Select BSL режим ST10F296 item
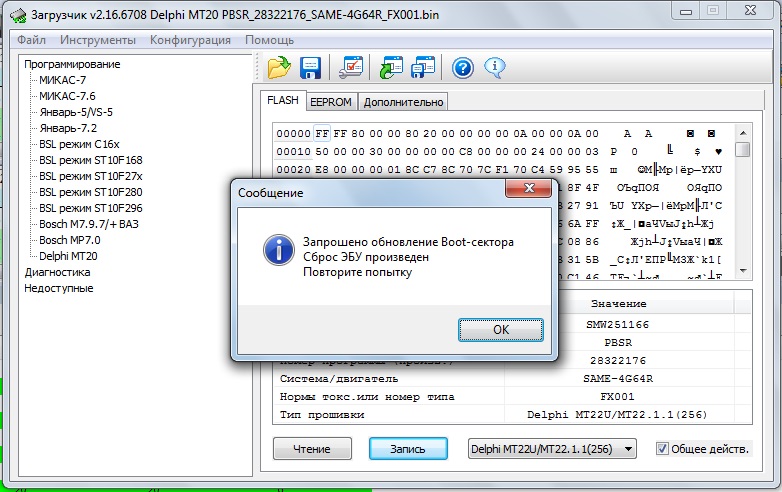Viewport: 782px width, 492px height. [x=91, y=208]
